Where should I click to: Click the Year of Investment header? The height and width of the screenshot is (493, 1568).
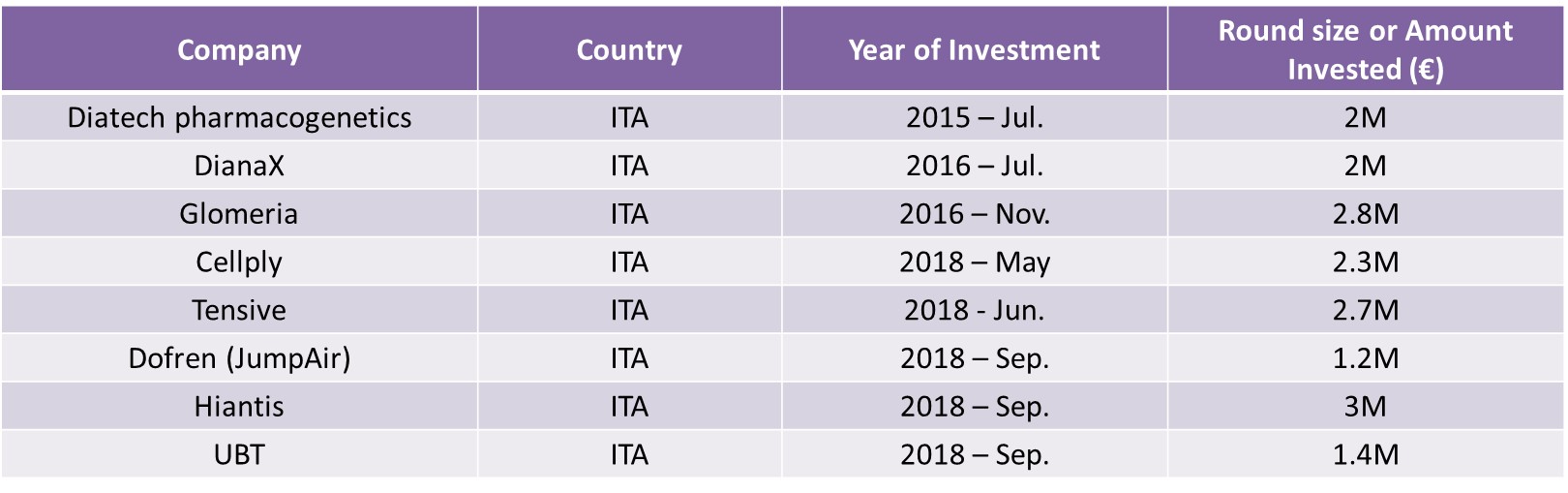(x=974, y=50)
